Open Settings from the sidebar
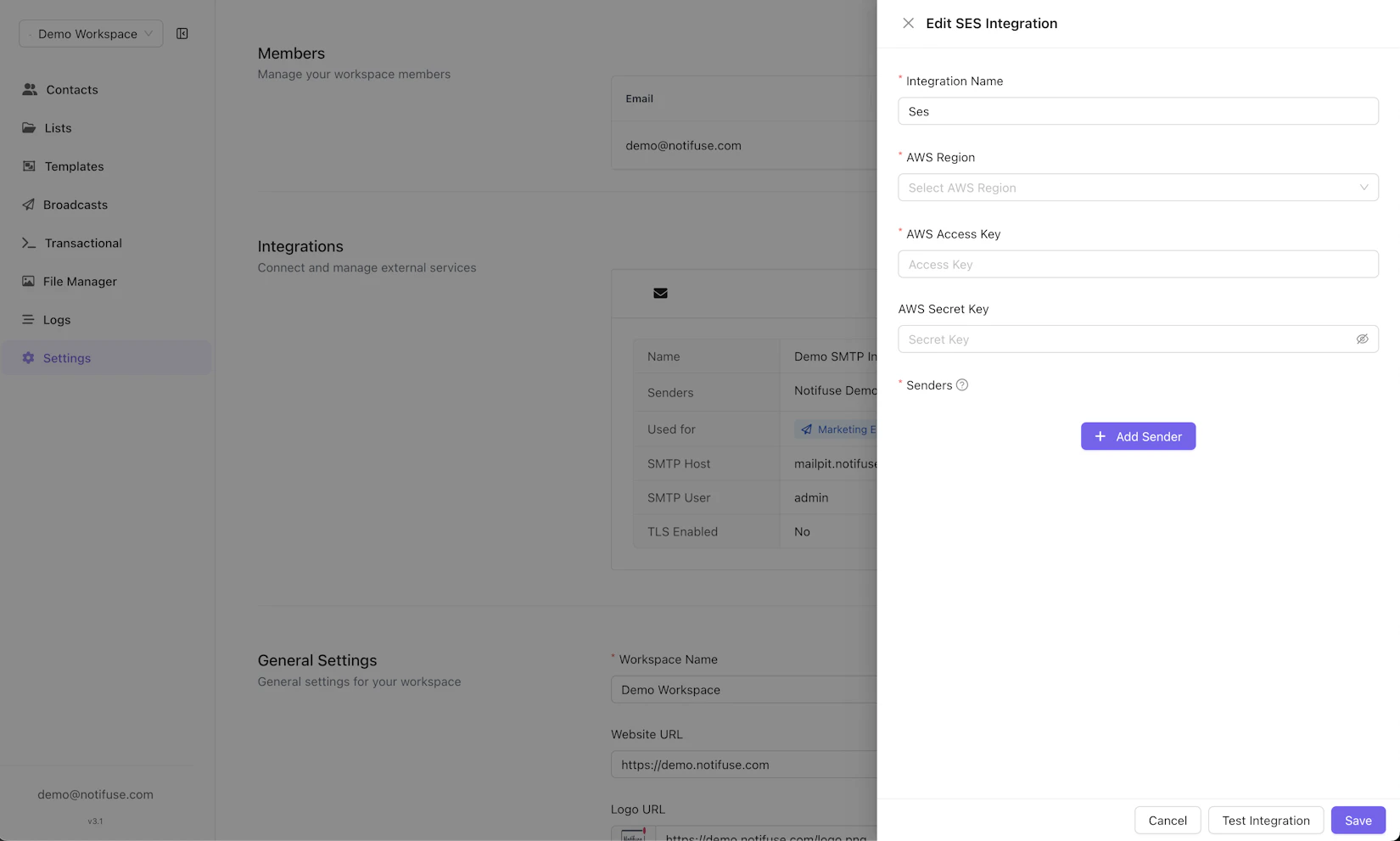The image size is (1400, 841). pos(67,357)
